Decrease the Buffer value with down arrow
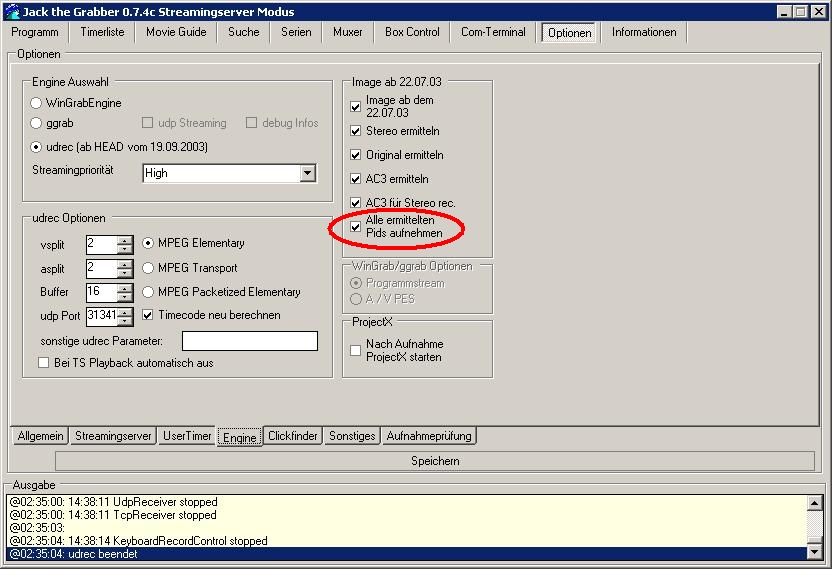Screen dimensions: 832x569 click(125, 297)
